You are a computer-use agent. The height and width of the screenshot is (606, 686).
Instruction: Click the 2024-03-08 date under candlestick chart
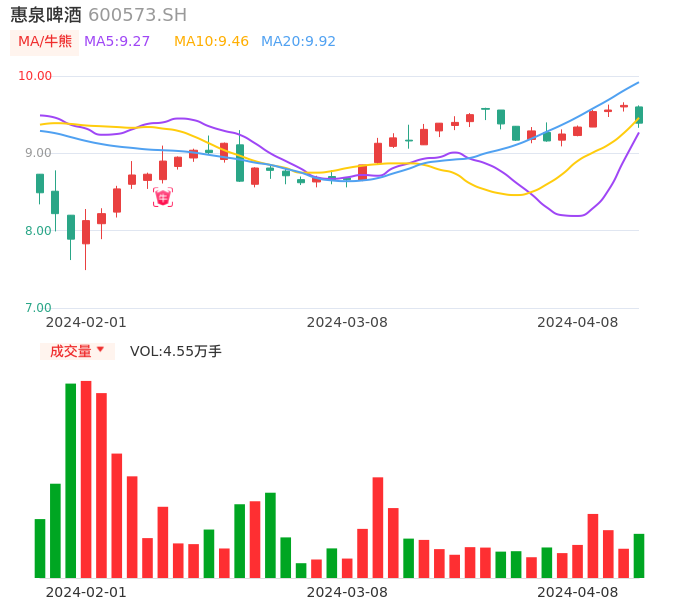pyautogui.click(x=347, y=322)
